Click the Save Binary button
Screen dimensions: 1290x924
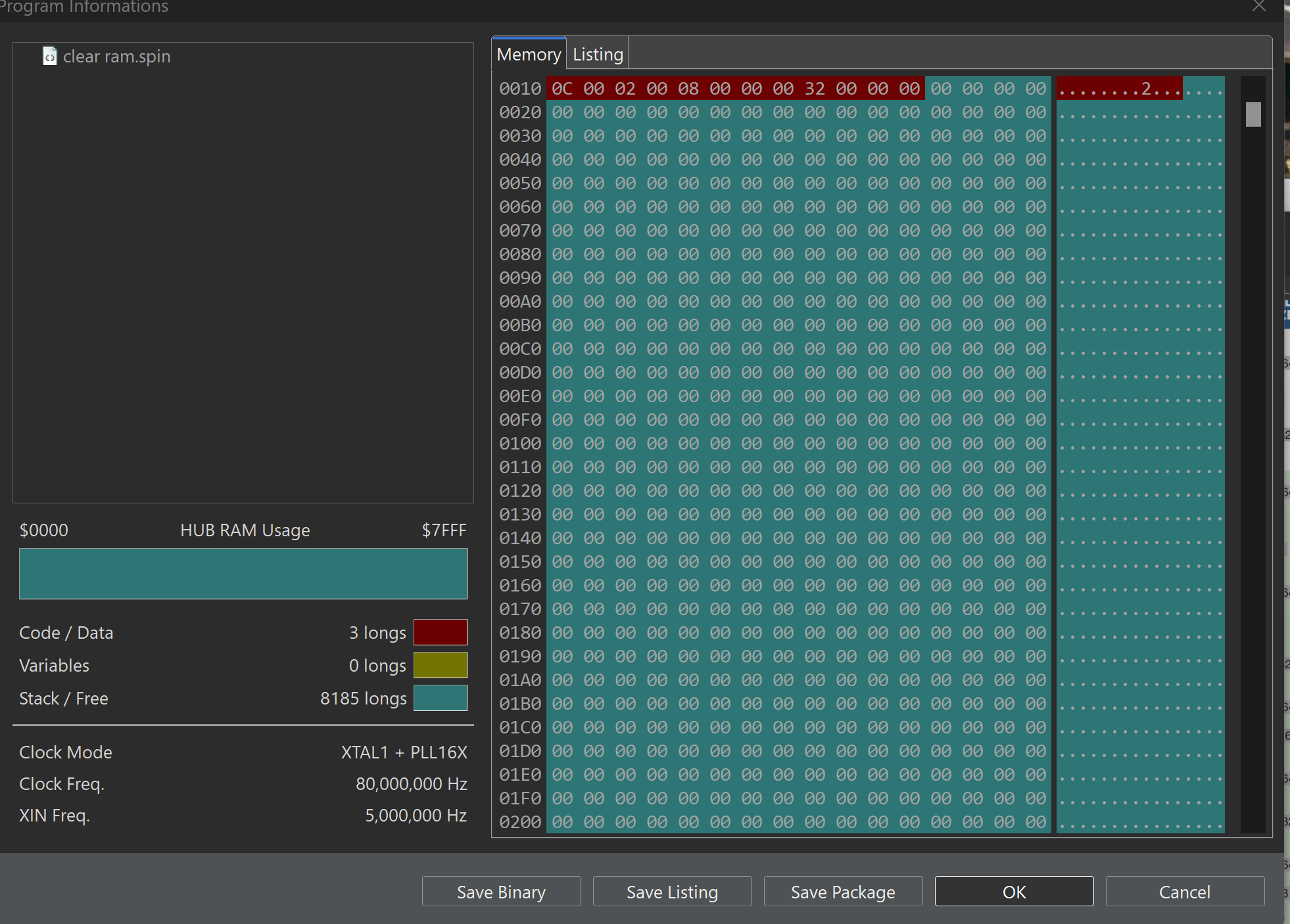click(x=501, y=891)
